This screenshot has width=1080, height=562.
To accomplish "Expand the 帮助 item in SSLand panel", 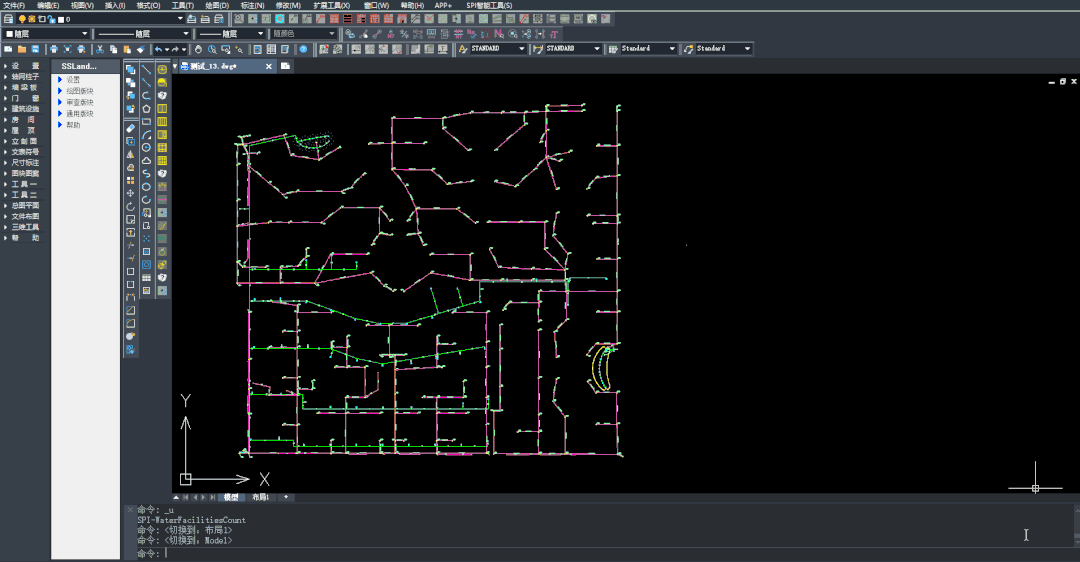I will coord(60,125).
